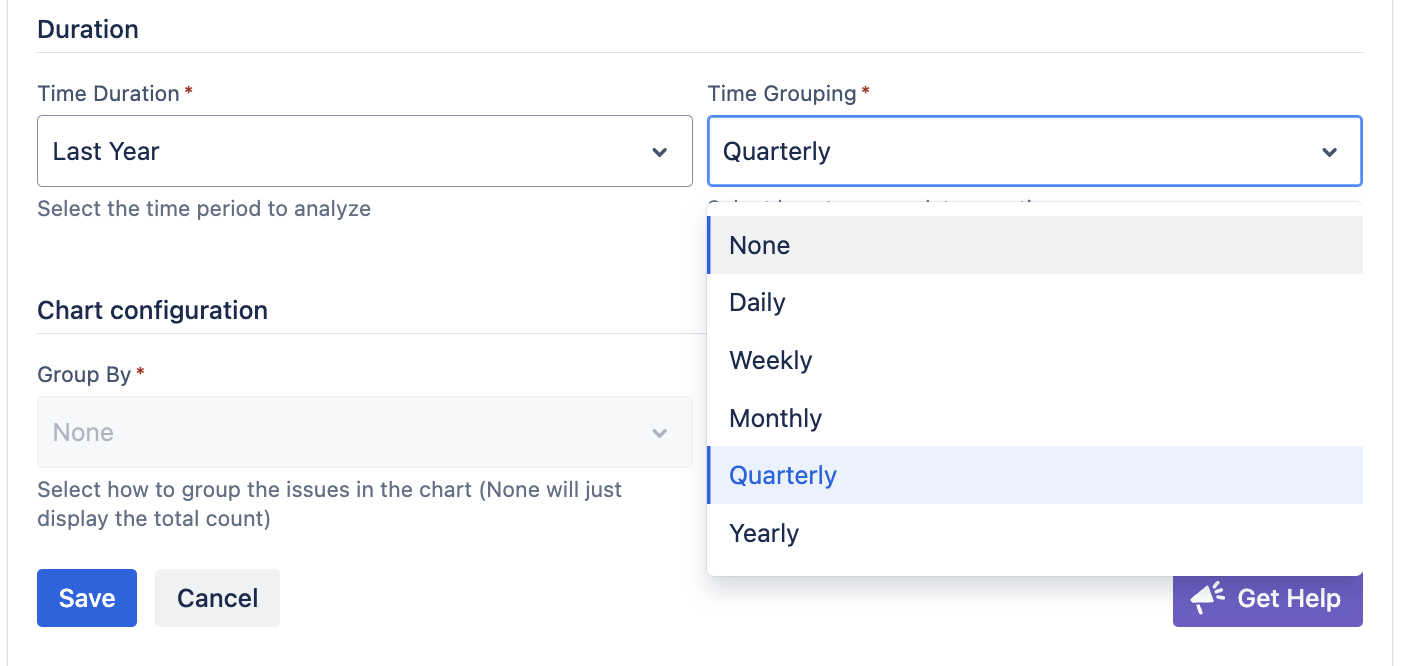Click the greyed-out Group By chevron arrow
The image size is (1402, 666).
coord(660,433)
